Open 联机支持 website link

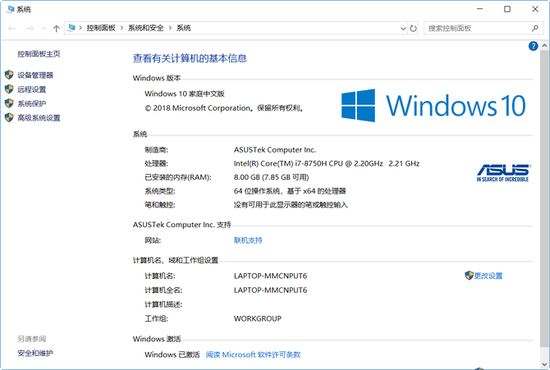[248, 241]
